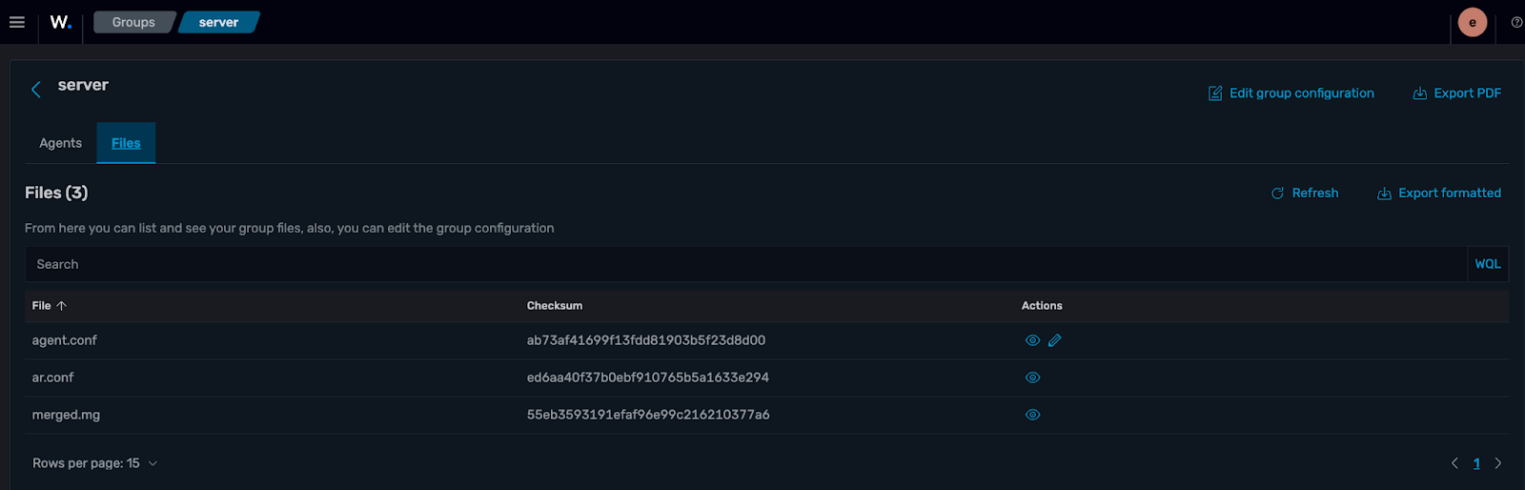Click the help icon in top bar
Image resolution: width=1525 pixels, height=490 pixels.
(x=1516, y=22)
